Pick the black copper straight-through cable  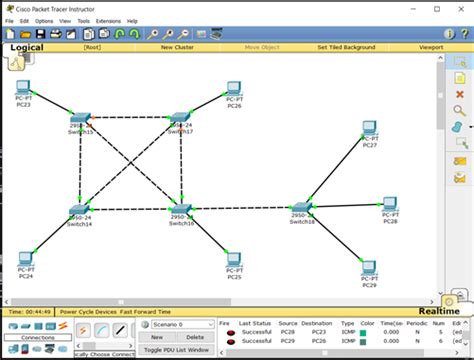click(x=120, y=330)
